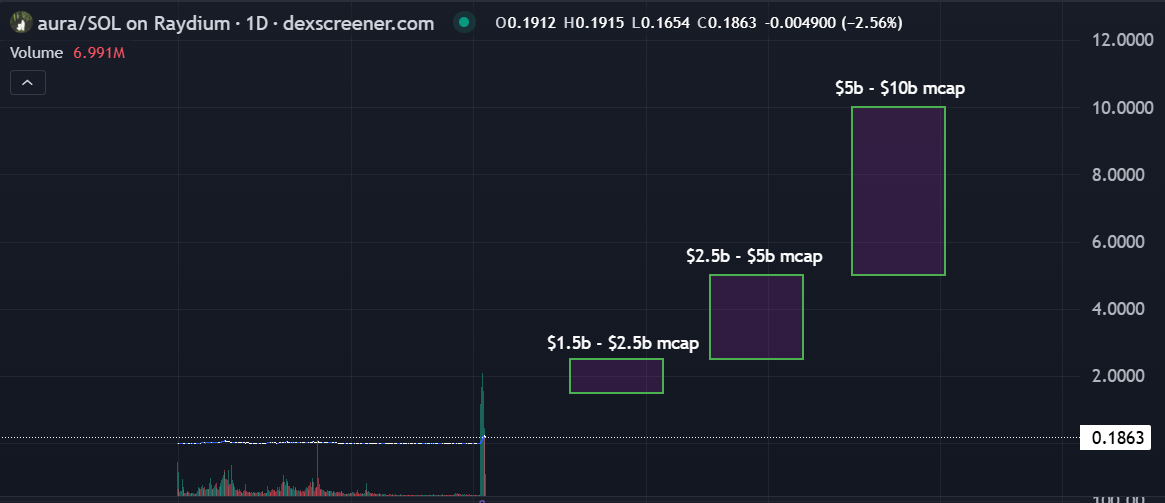The height and width of the screenshot is (503, 1165).
Task: Click the $2.5b - $5b mcap label
Action: pos(754,257)
